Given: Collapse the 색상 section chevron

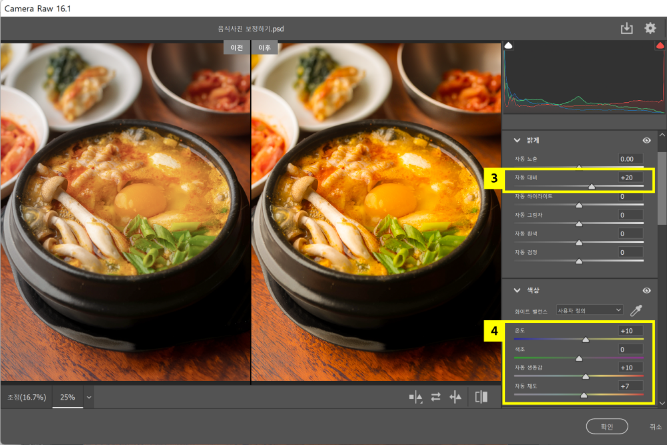Looking at the screenshot, I should pos(517,290).
